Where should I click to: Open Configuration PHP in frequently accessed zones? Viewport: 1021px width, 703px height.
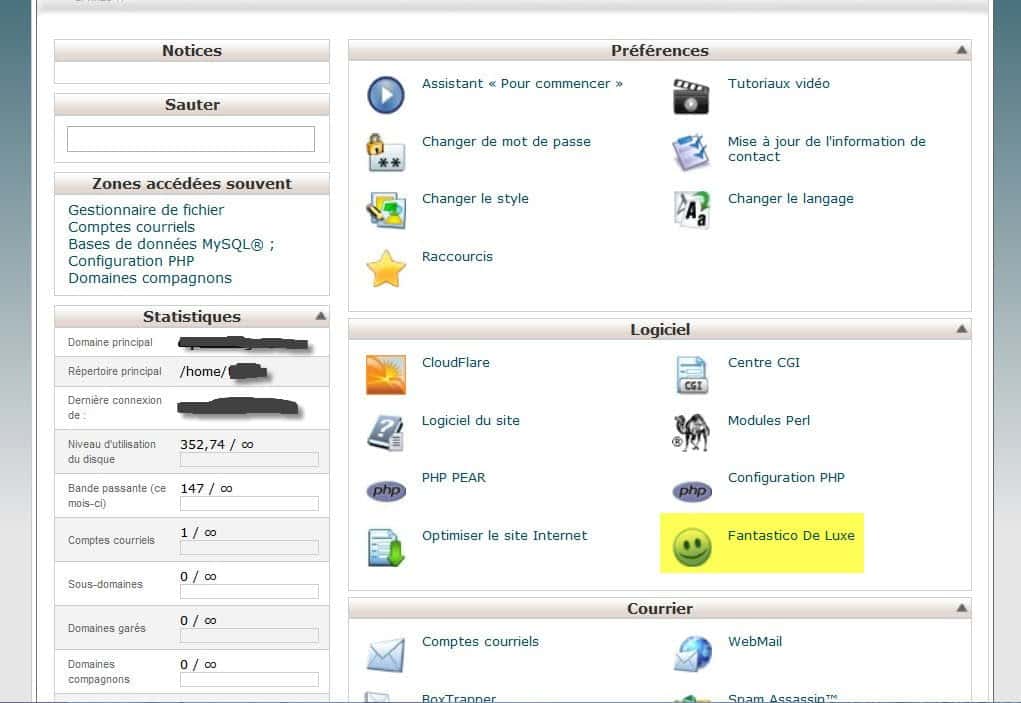131,260
